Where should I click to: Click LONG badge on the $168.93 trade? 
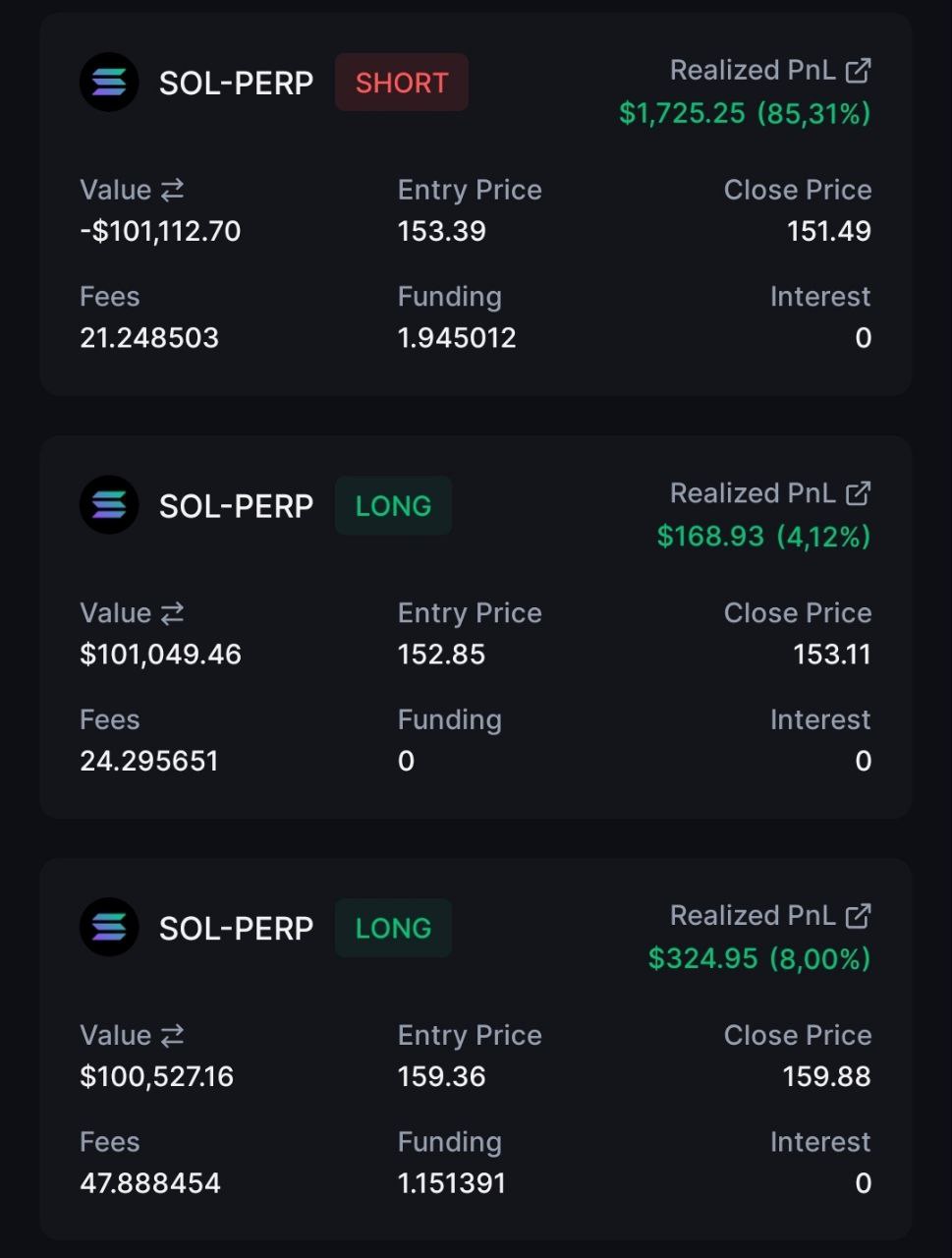tap(393, 505)
